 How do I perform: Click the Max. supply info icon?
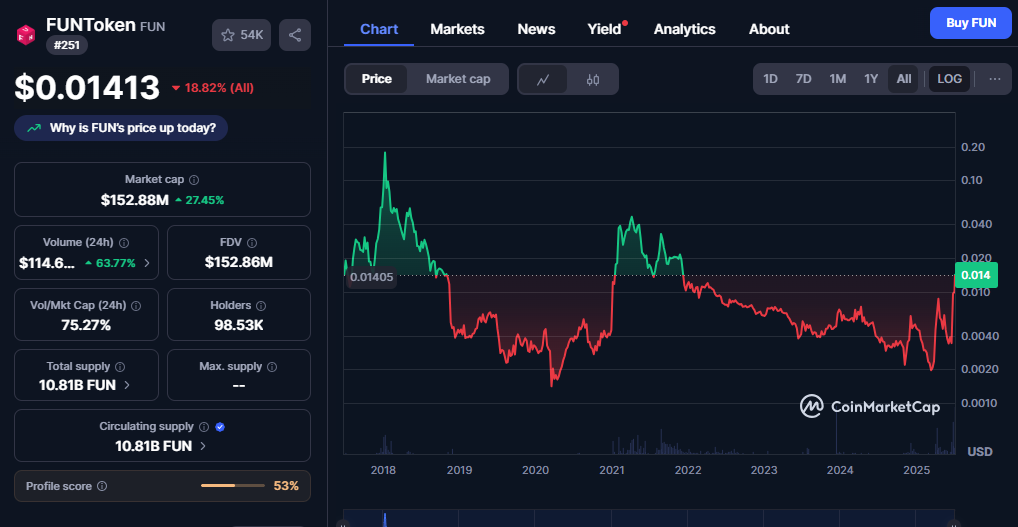272,367
